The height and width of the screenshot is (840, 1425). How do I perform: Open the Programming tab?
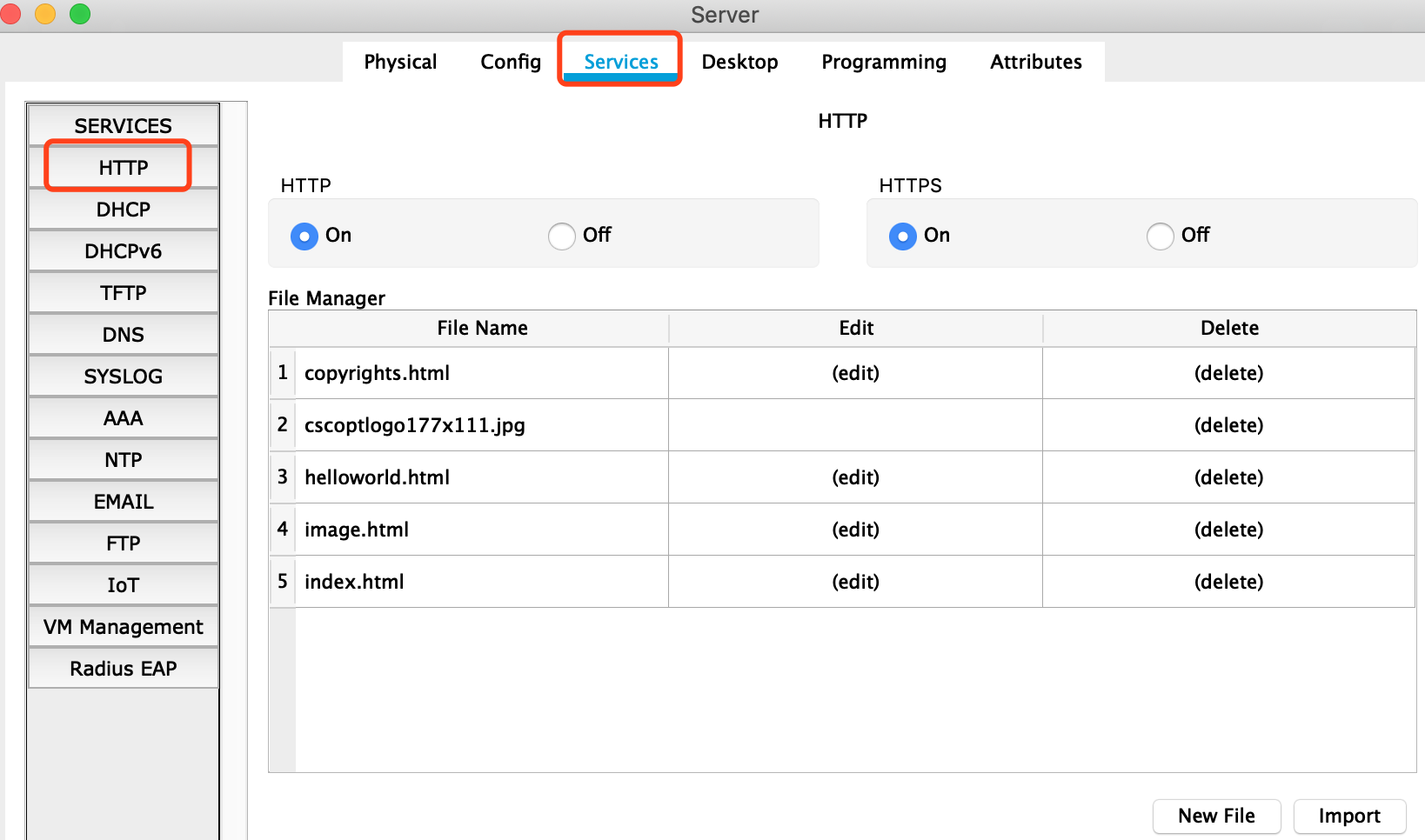pos(883,62)
